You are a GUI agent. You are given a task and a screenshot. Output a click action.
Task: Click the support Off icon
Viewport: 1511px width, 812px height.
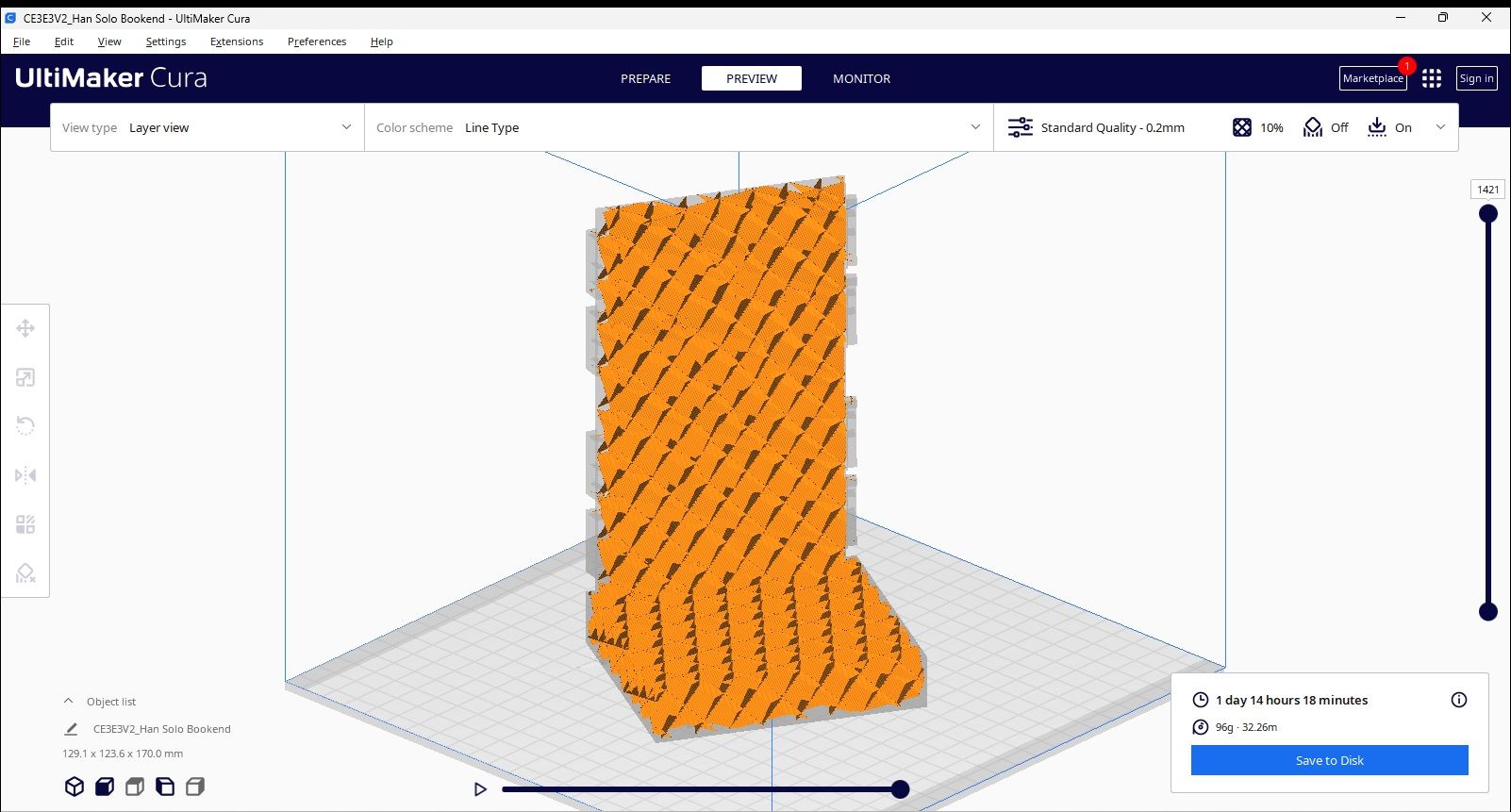[x=1313, y=127]
